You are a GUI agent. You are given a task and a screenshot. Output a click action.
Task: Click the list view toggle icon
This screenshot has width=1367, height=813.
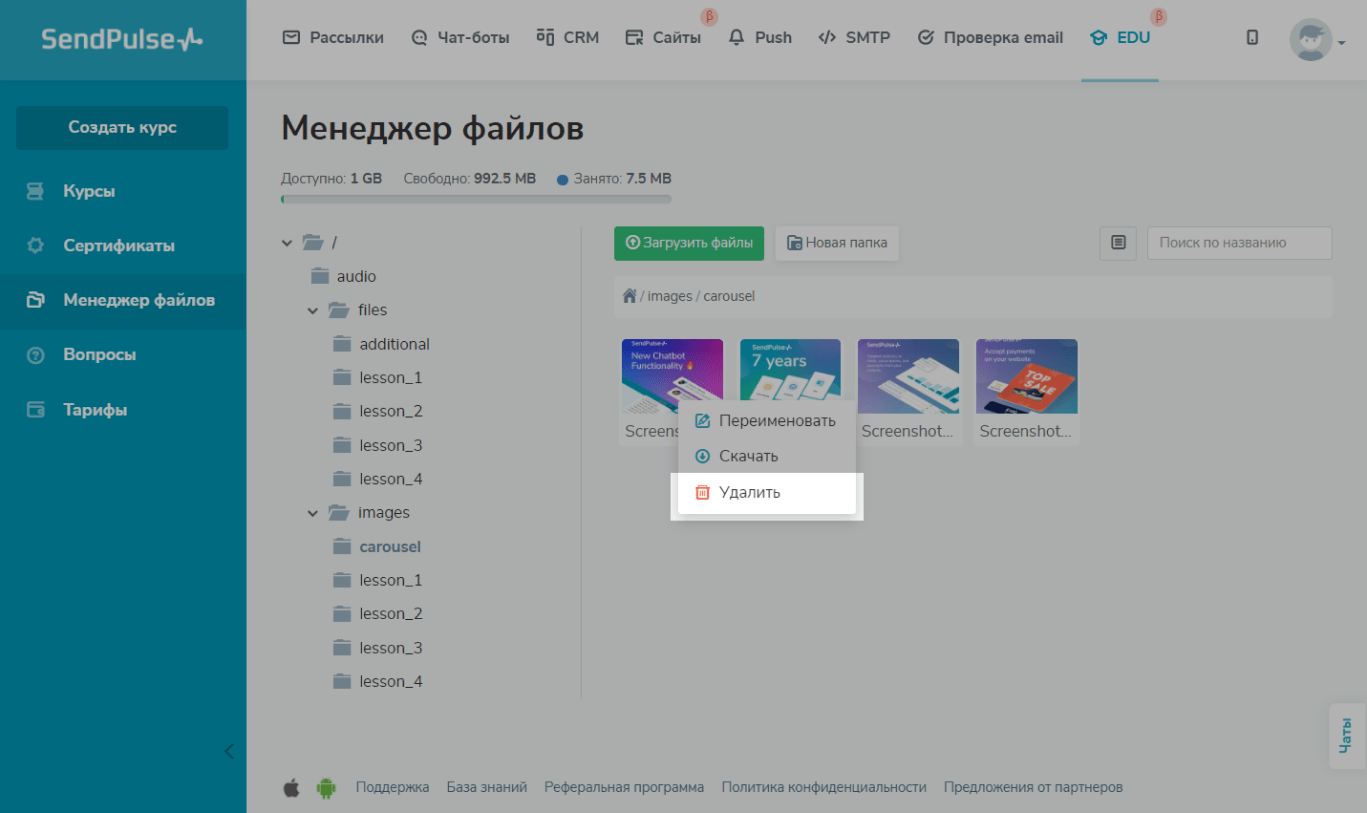point(1118,243)
